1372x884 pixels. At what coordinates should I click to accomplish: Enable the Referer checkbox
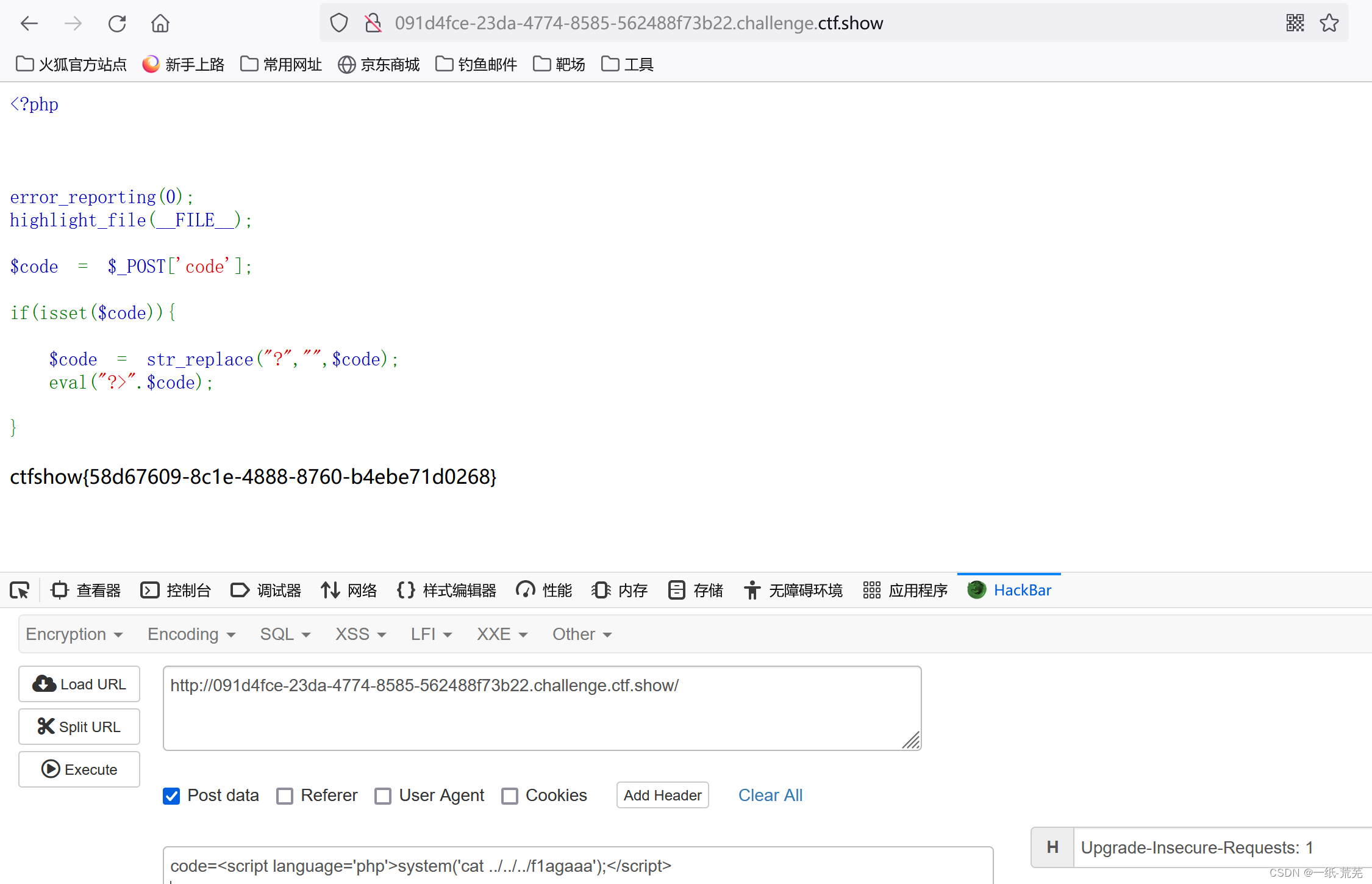pos(285,796)
